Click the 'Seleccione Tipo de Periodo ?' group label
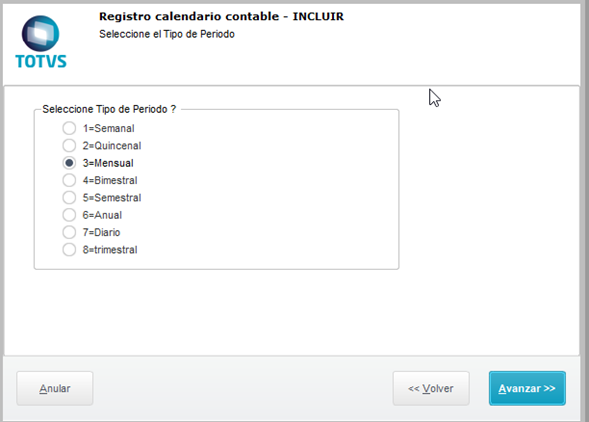 click(109, 109)
